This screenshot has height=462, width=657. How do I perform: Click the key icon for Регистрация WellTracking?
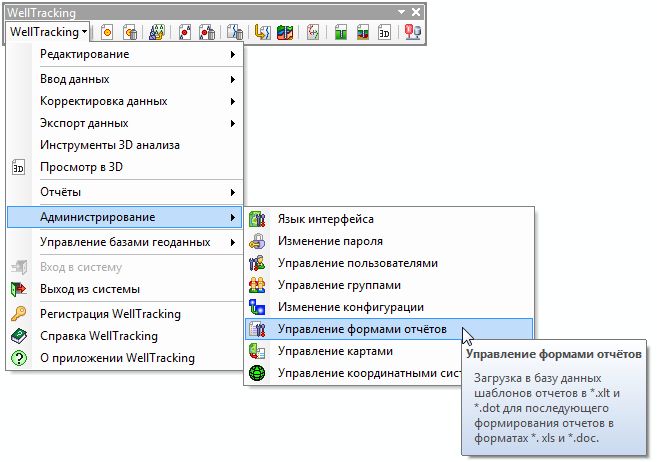click(x=18, y=315)
